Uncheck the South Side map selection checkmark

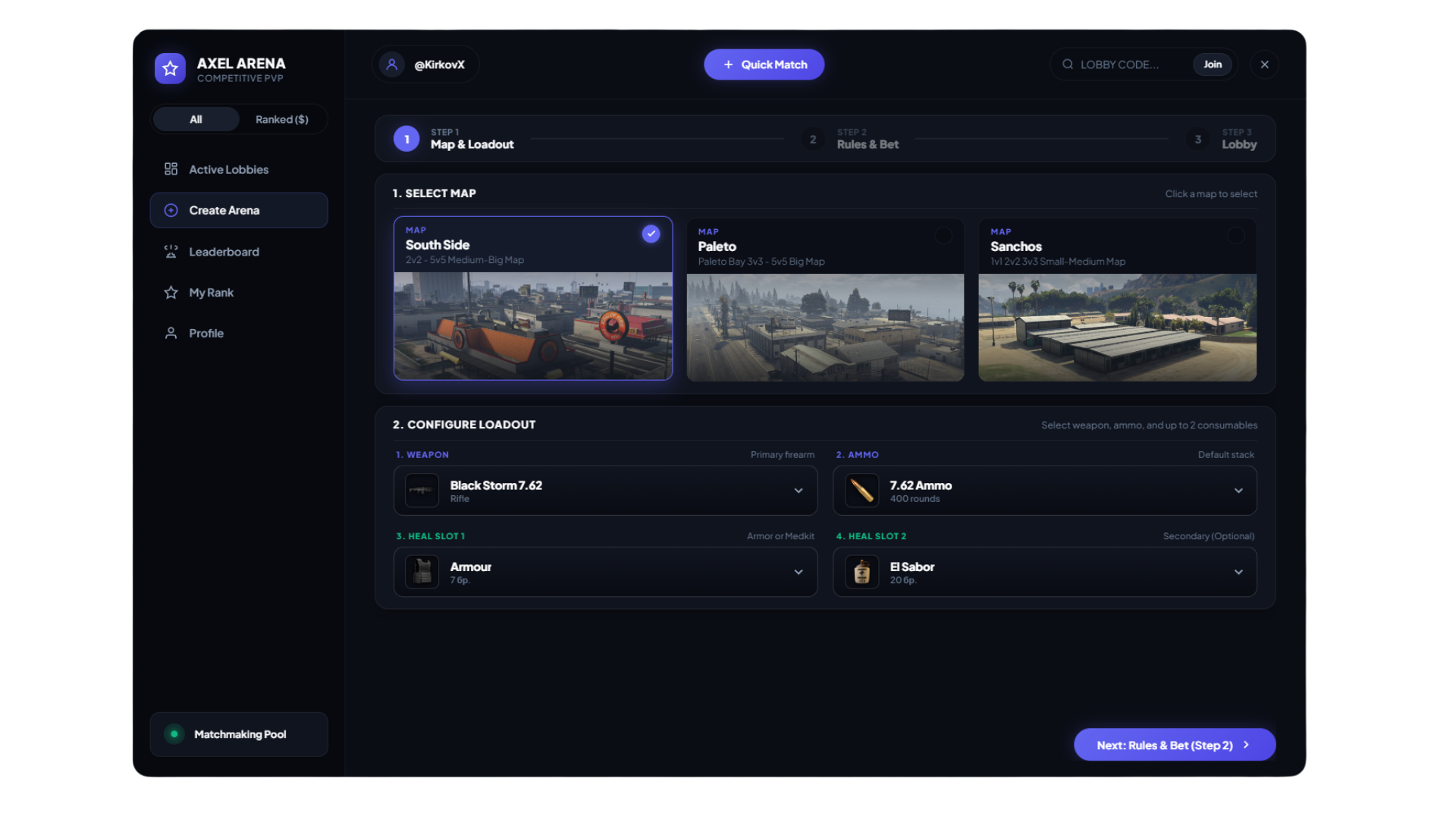tap(651, 234)
